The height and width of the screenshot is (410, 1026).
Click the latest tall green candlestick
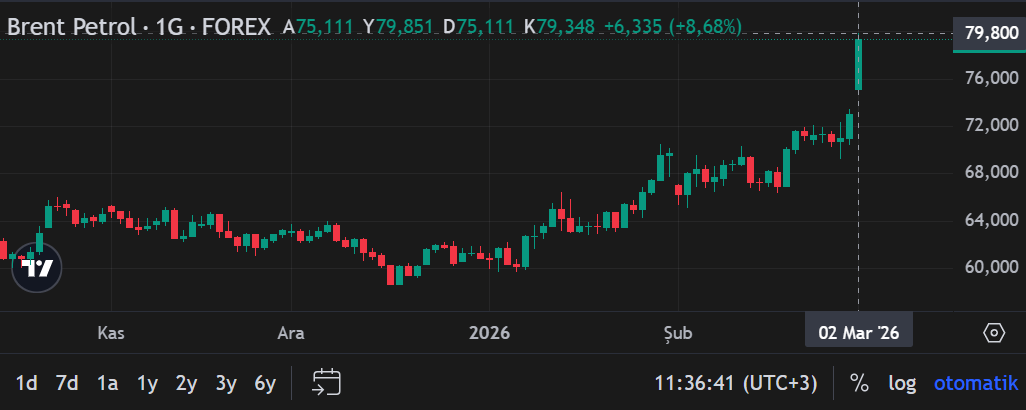[x=858, y=64]
